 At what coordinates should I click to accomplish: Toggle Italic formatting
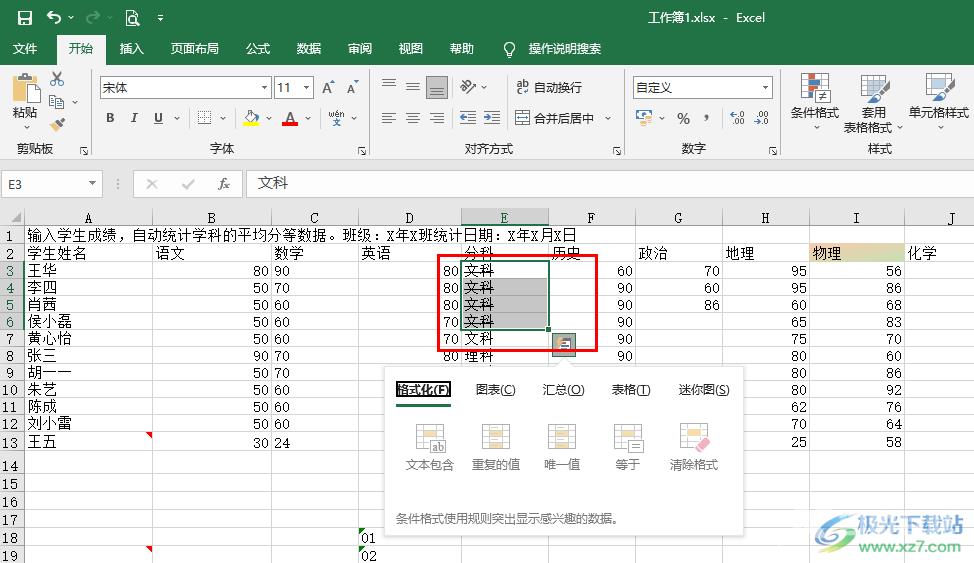(x=134, y=117)
